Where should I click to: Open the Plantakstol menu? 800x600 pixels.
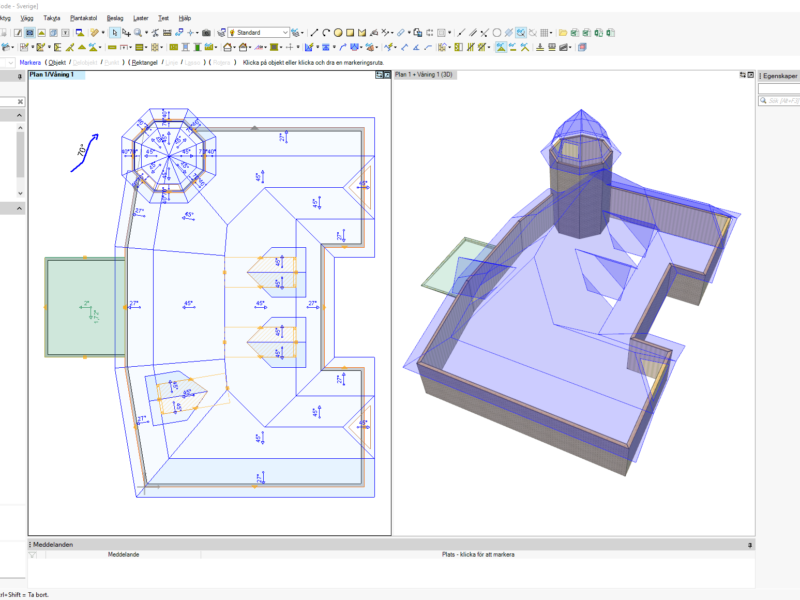coord(83,18)
